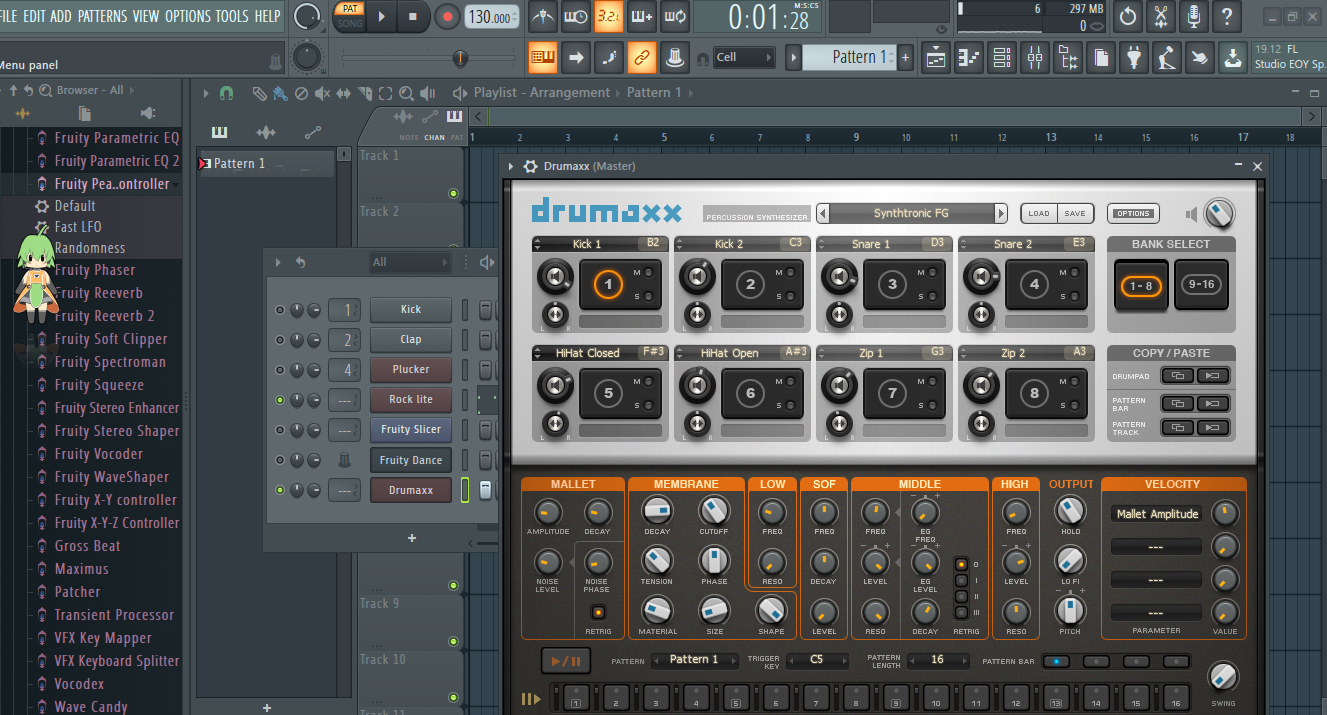This screenshot has height=715, width=1327.
Task: Open the Piano roll view icon
Action: (x=969, y=58)
